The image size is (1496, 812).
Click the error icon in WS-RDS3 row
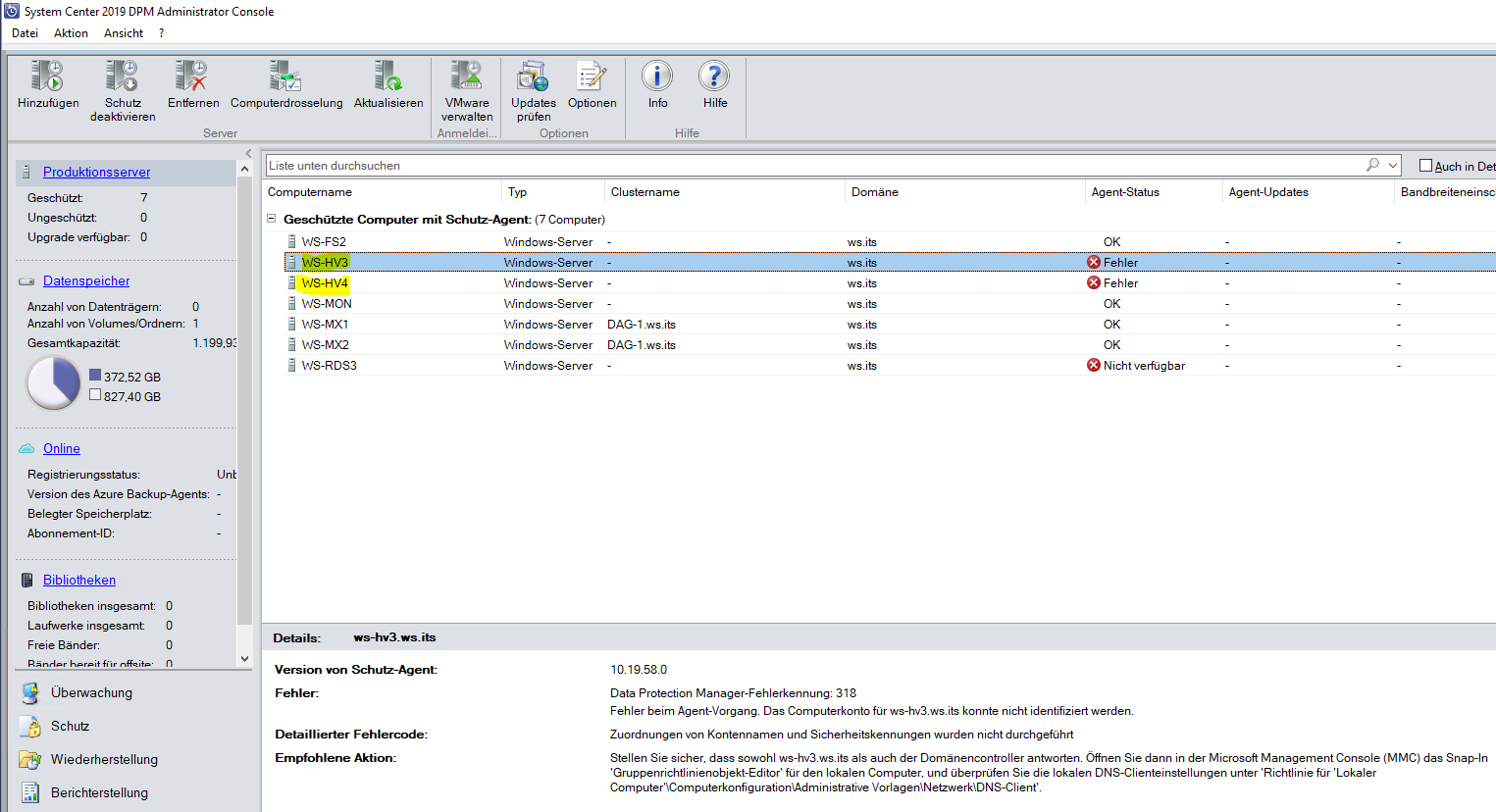tap(1094, 365)
